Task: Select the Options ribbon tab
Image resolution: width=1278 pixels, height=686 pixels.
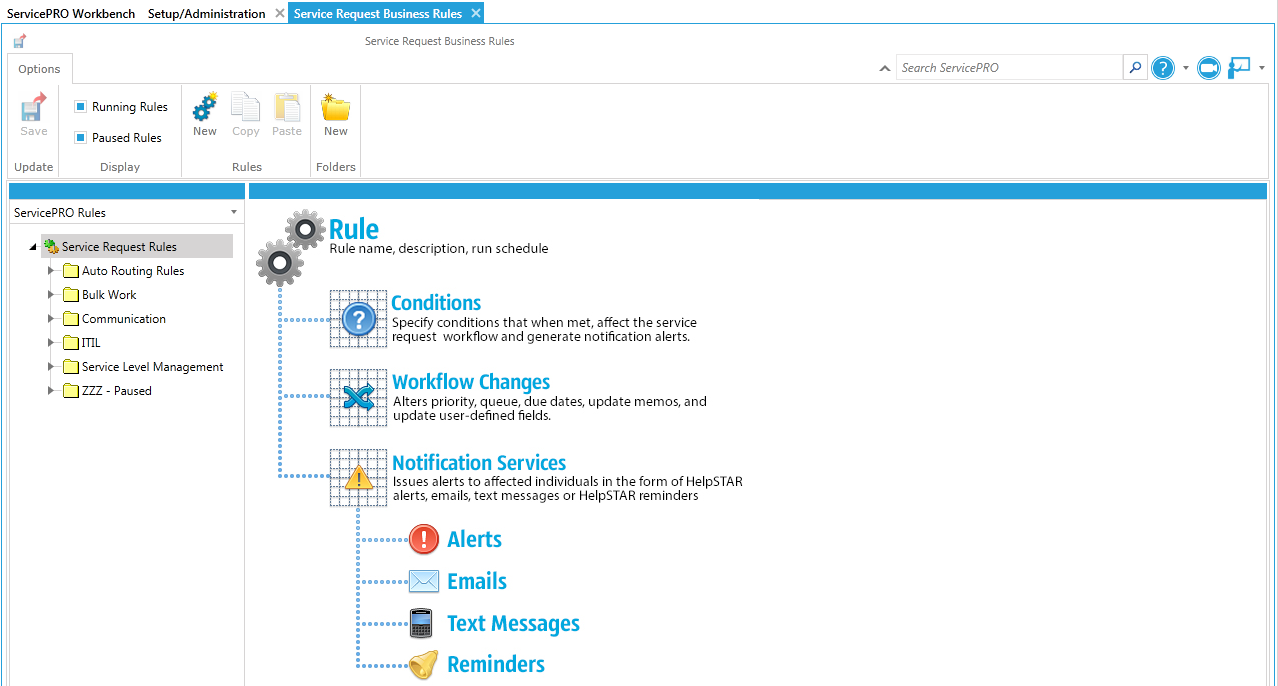Action: (40, 69)
